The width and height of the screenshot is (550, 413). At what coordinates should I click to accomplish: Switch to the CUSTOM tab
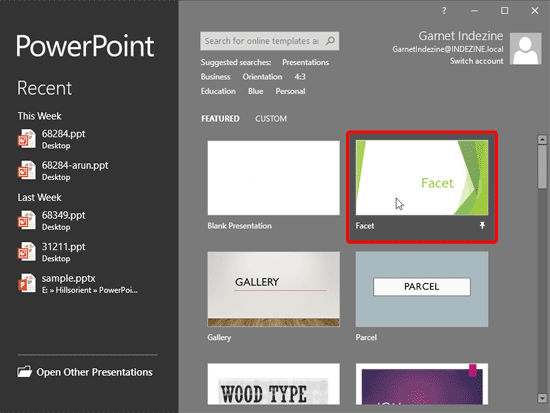271,119
